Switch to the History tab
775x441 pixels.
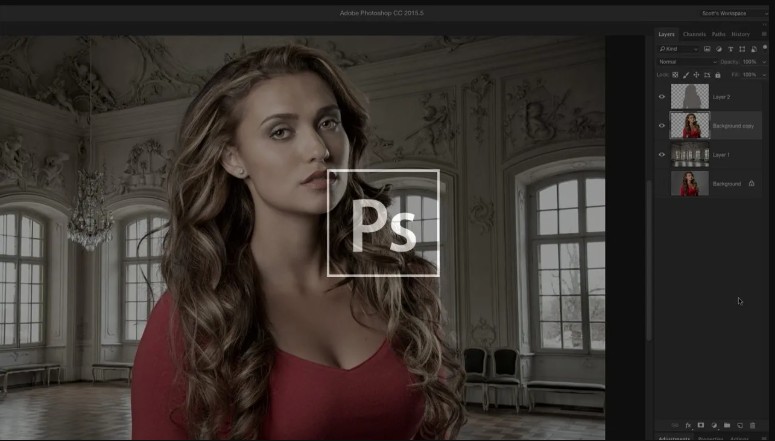pyautogui.click(x=740, y=34)
